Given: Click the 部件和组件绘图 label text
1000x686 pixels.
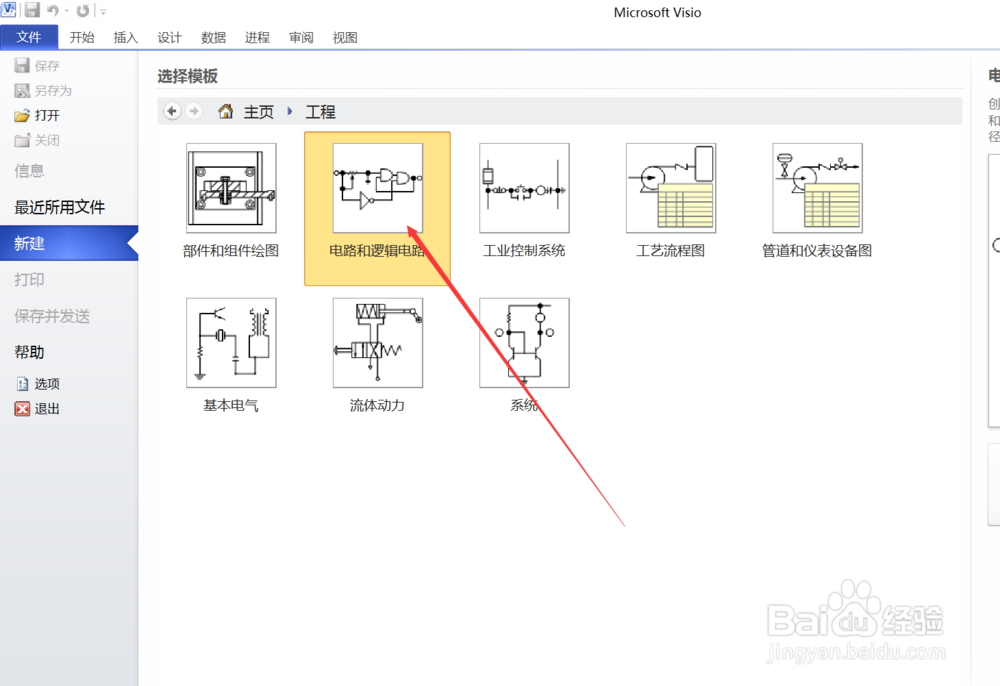Looking at the screenshot, I should click(x=231, y=251).
